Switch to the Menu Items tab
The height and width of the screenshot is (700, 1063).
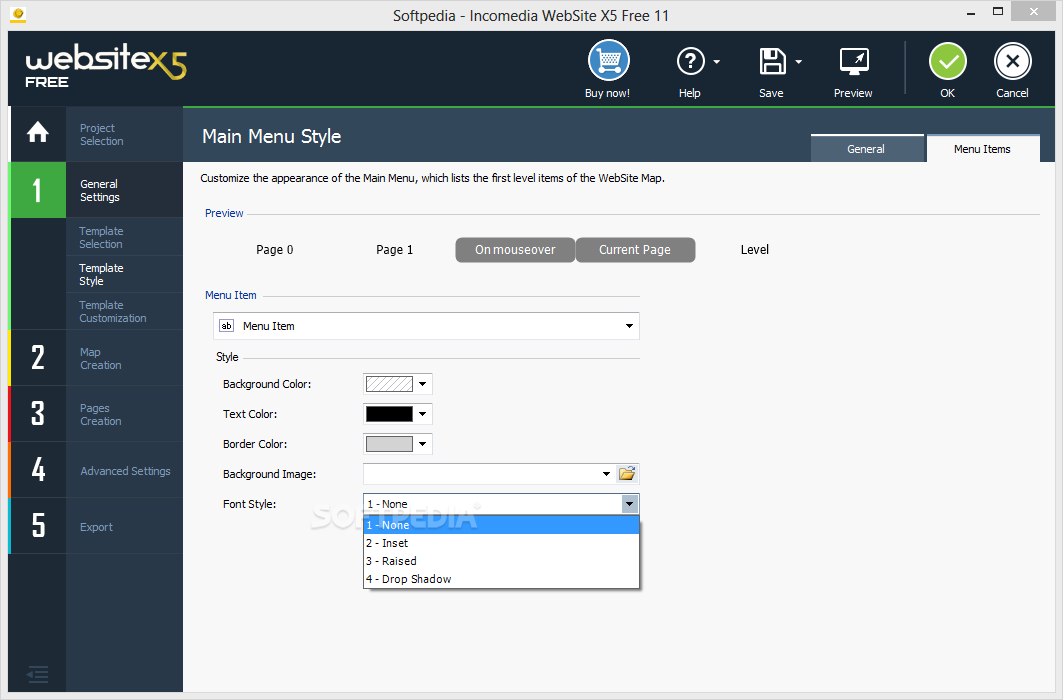coord(983,148)
